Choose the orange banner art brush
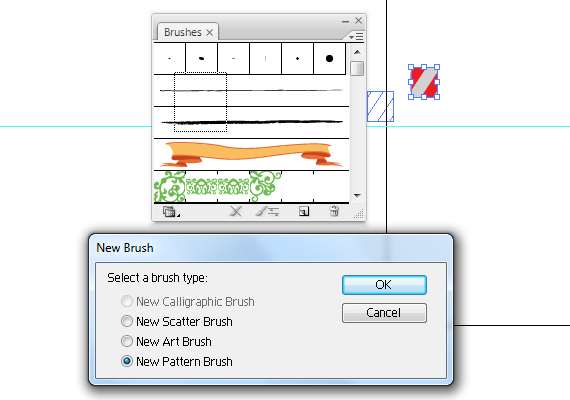Viewport: 570px width, 400px height. 252,155
